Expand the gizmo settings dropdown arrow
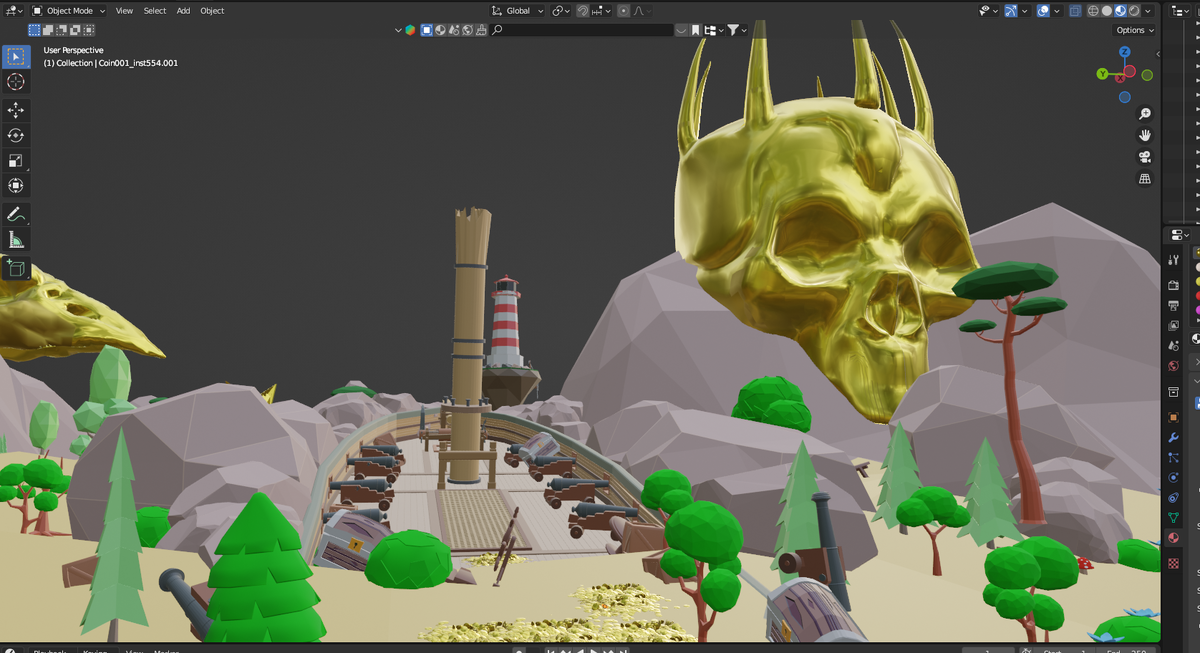 (1025, 11)
